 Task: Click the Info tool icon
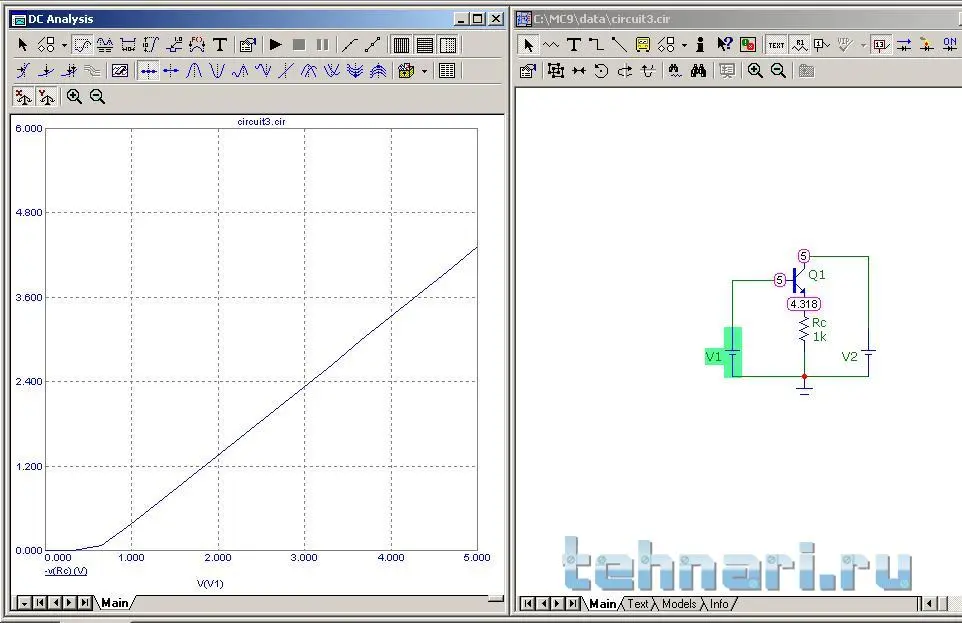(x=700, y=45)
